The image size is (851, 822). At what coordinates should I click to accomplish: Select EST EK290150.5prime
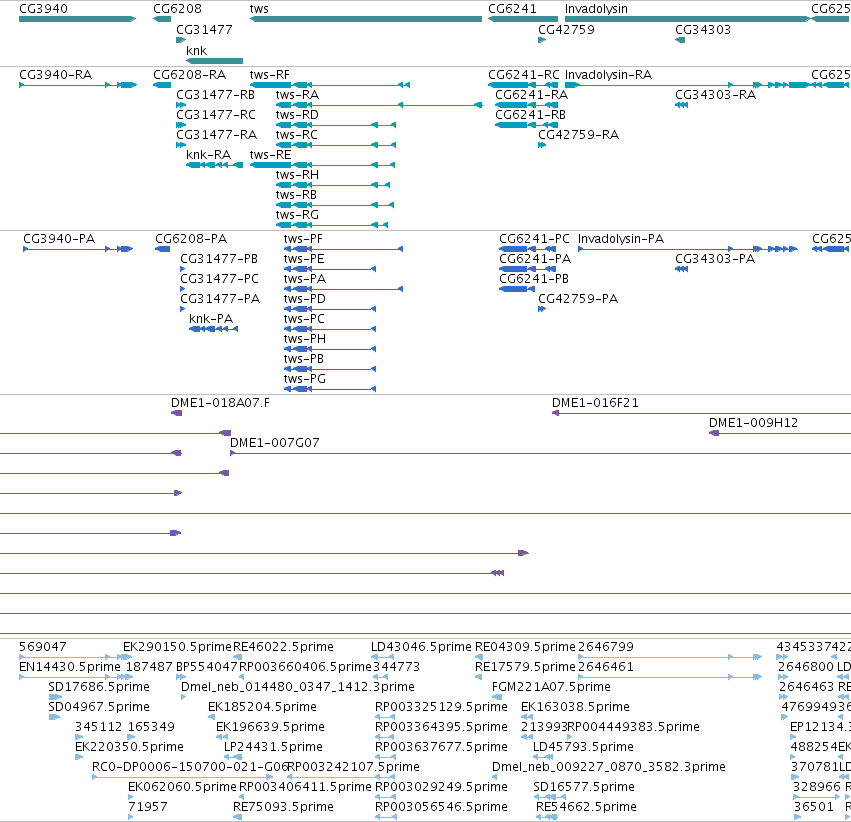[177, 646]
